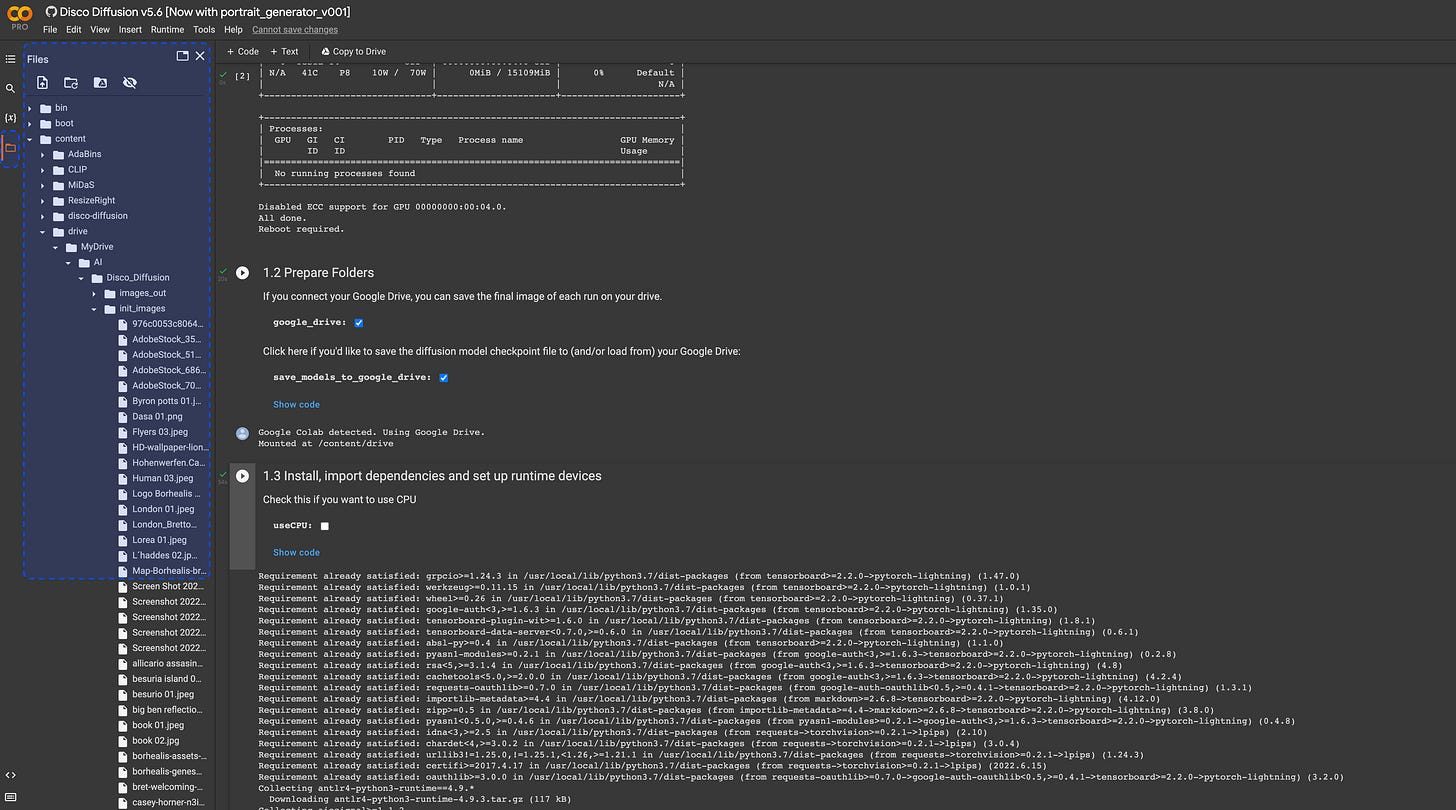
Task: Collapse the MyDrive folder
Action: pyautogui.click(x=56, y=247)
